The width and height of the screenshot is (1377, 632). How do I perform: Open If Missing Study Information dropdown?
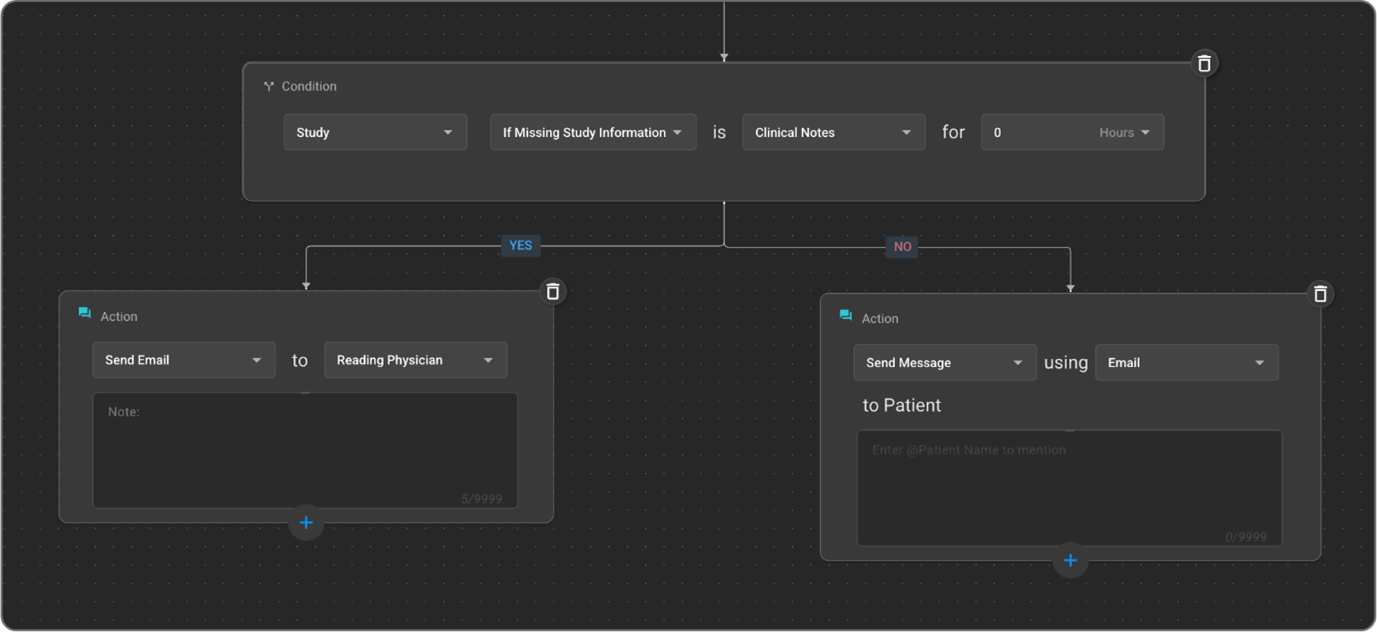(x=593, y=132)
